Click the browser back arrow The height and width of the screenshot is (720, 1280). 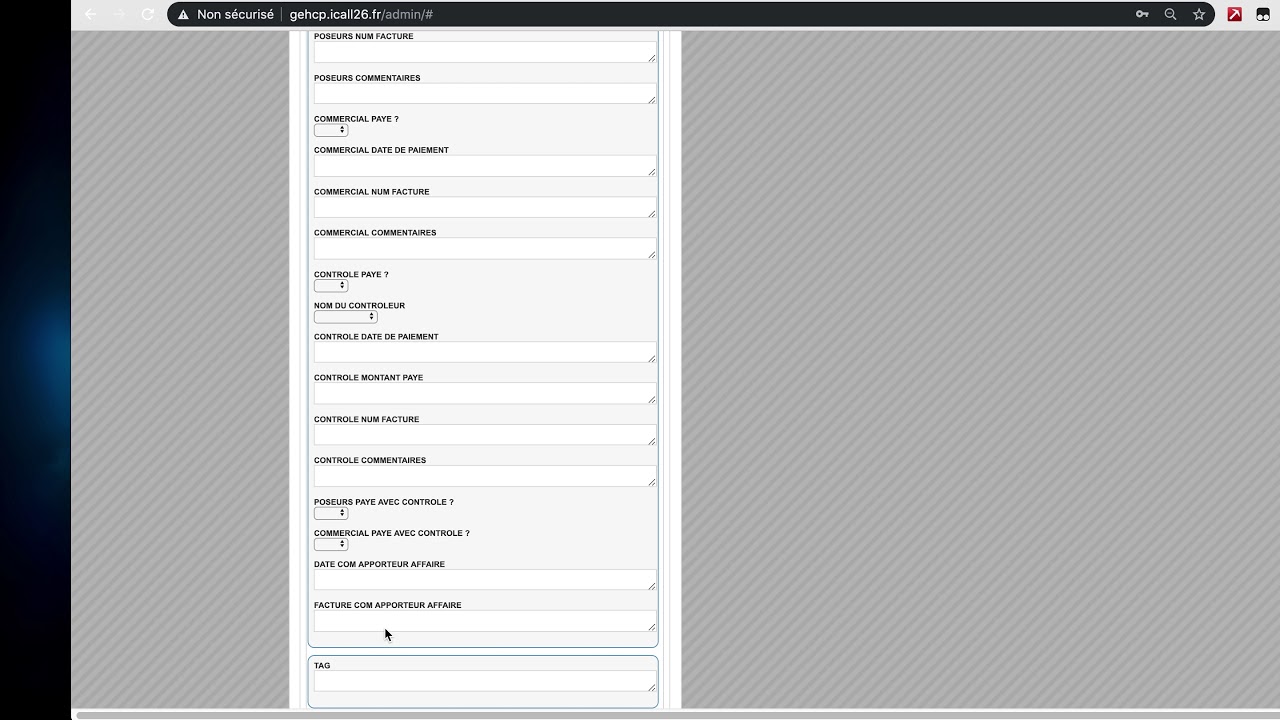tap(91, 14)
